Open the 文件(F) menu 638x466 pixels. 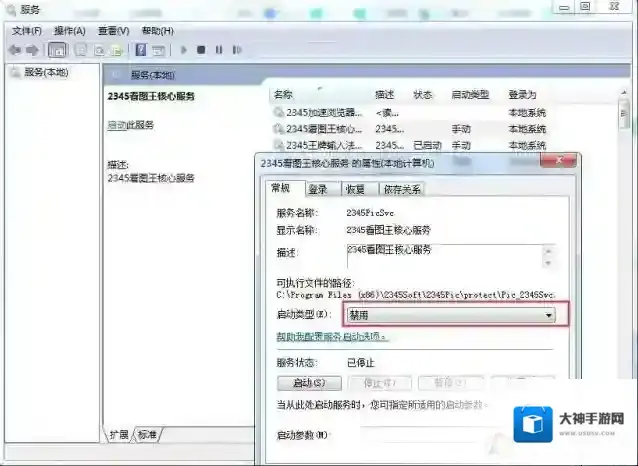pyautogui.click(x=27, y=31)
